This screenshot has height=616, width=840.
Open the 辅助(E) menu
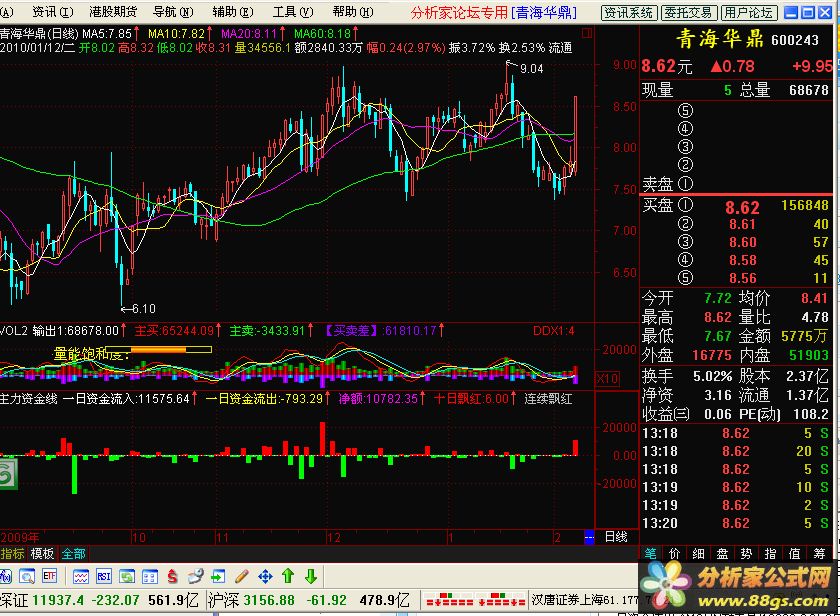tap(233, 12)
